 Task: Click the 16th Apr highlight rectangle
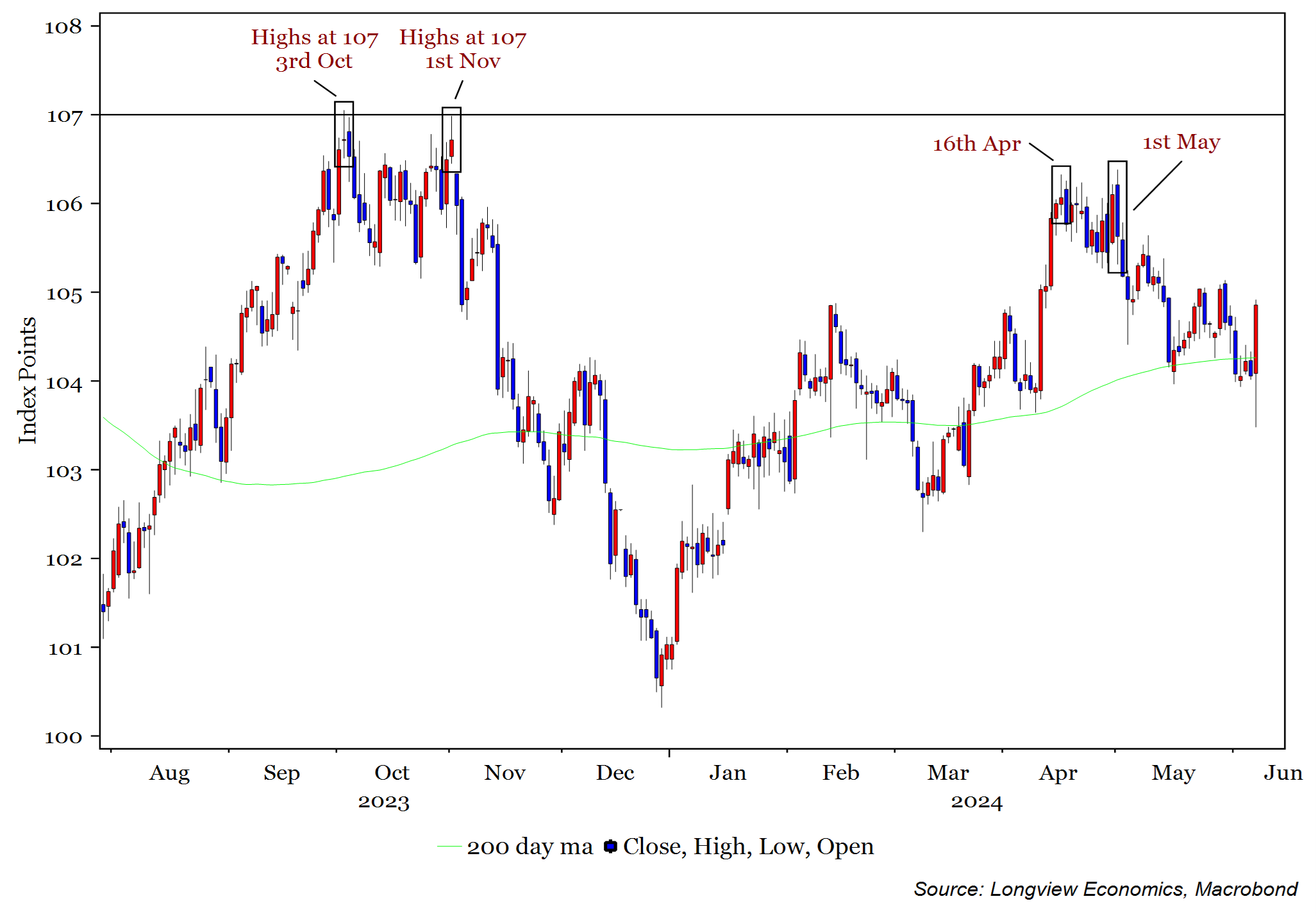tap(1061, 195)
